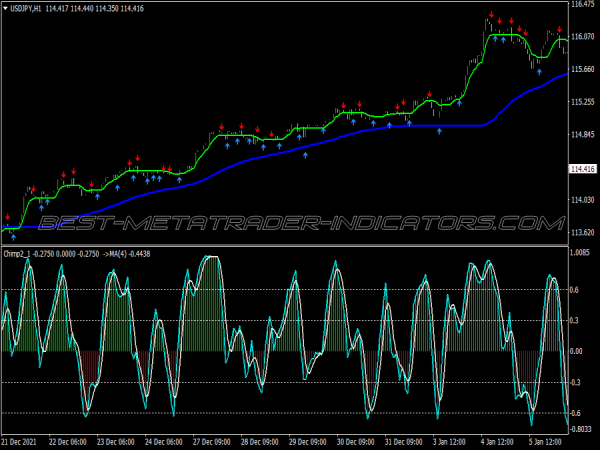600x450 pixels.
Task: Select the rightmost red sell arrow
Action: click(x=559, y=31)
